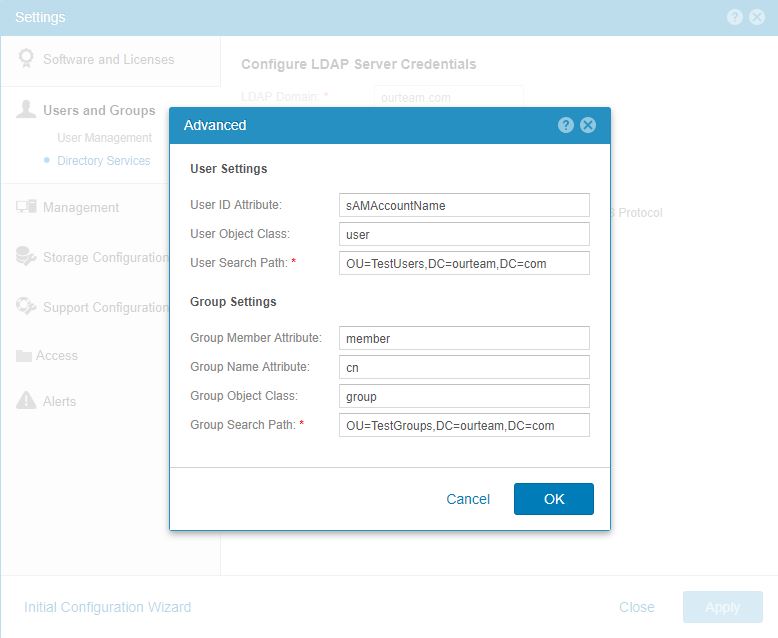Select Directory Services in sidebar
Screen dimensions: 778x638
pos(103,161)
